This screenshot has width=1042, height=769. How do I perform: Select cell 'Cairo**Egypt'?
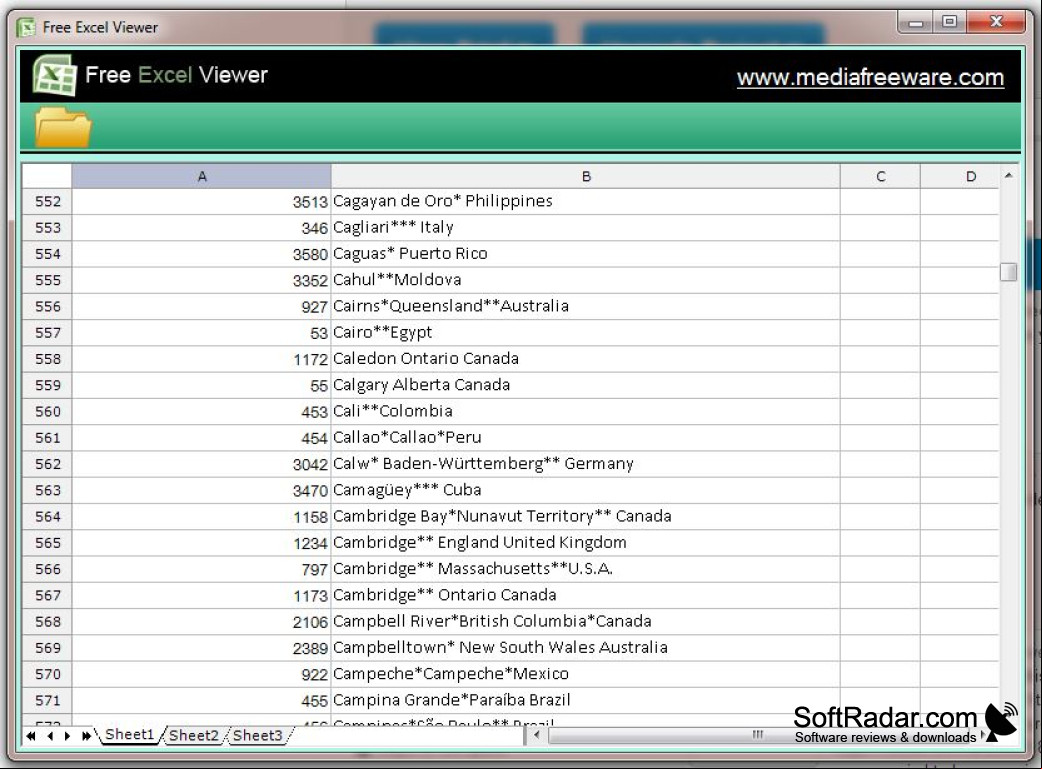pos(585,333)
